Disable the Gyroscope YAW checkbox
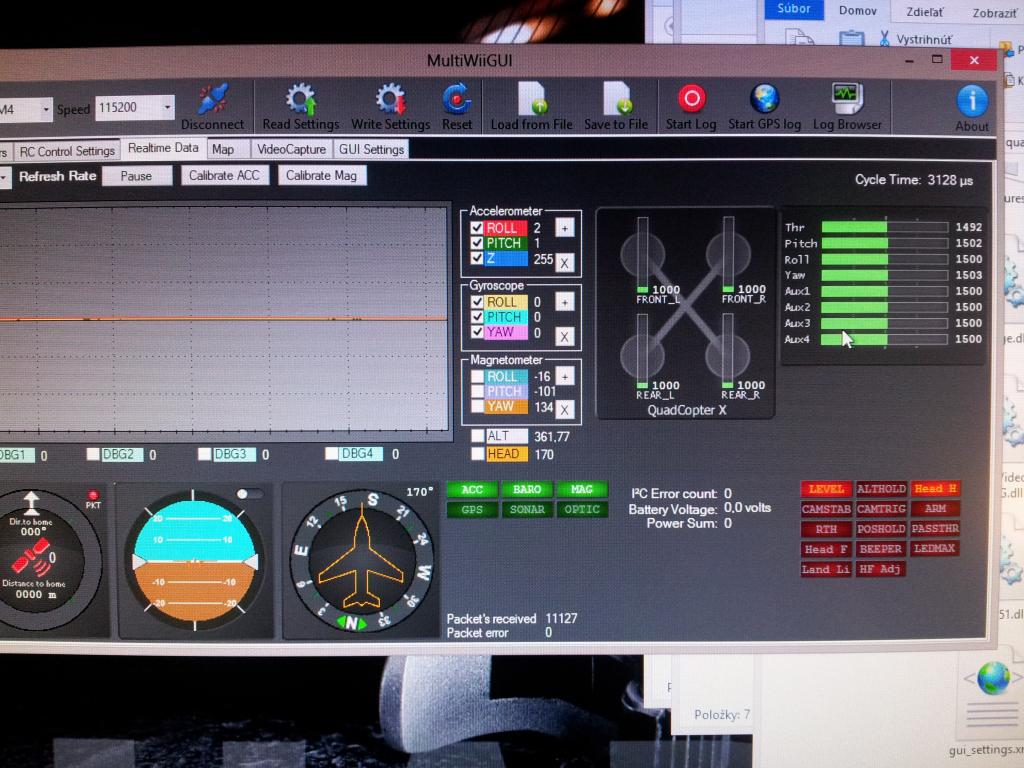Image resolution: width=1024 pixels, height=768 pixels. [x=477, y=332]
